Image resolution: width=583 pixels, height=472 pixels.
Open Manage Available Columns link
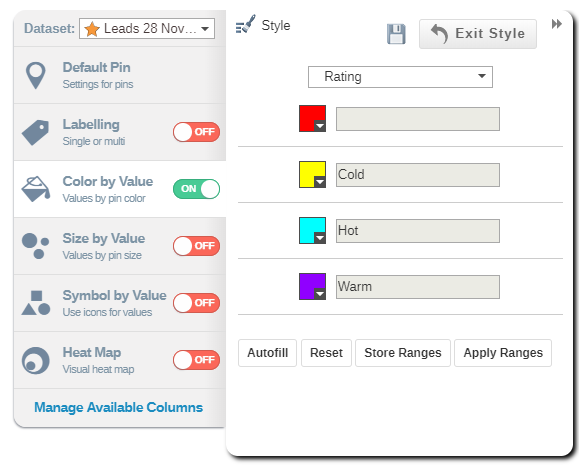[x=119, y=407]
